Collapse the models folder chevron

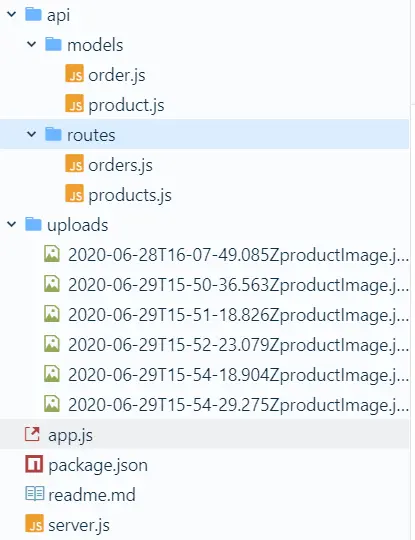tap(32, 44)
